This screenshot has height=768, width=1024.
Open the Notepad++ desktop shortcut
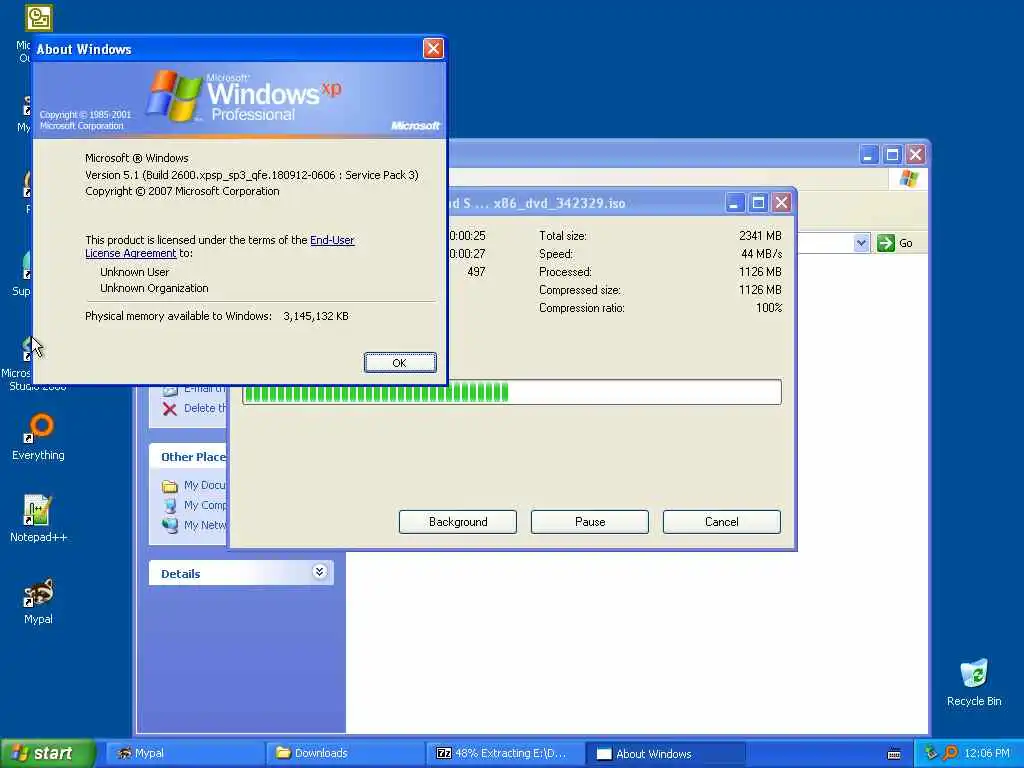point(39,519)
